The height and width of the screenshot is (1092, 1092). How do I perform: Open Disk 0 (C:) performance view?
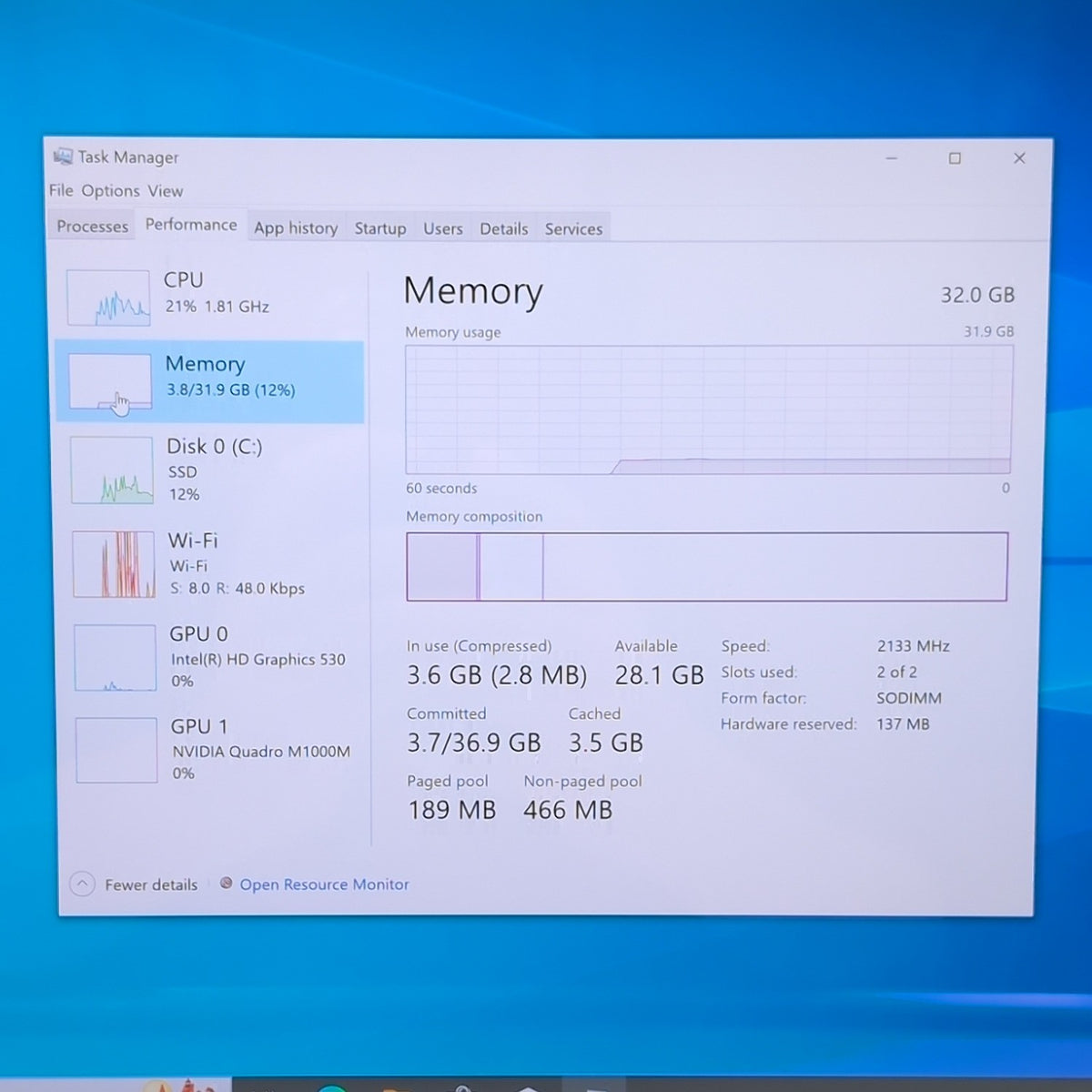[x=211, y=470]
